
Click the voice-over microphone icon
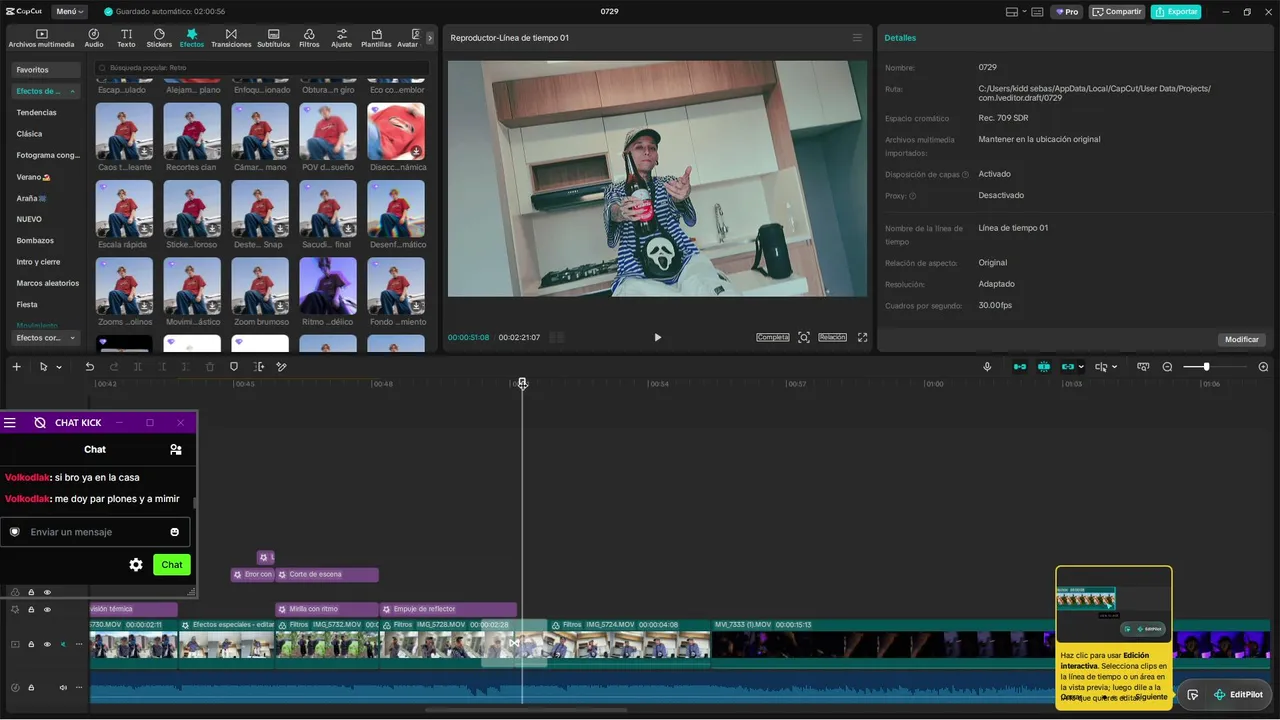coord(987,367)
